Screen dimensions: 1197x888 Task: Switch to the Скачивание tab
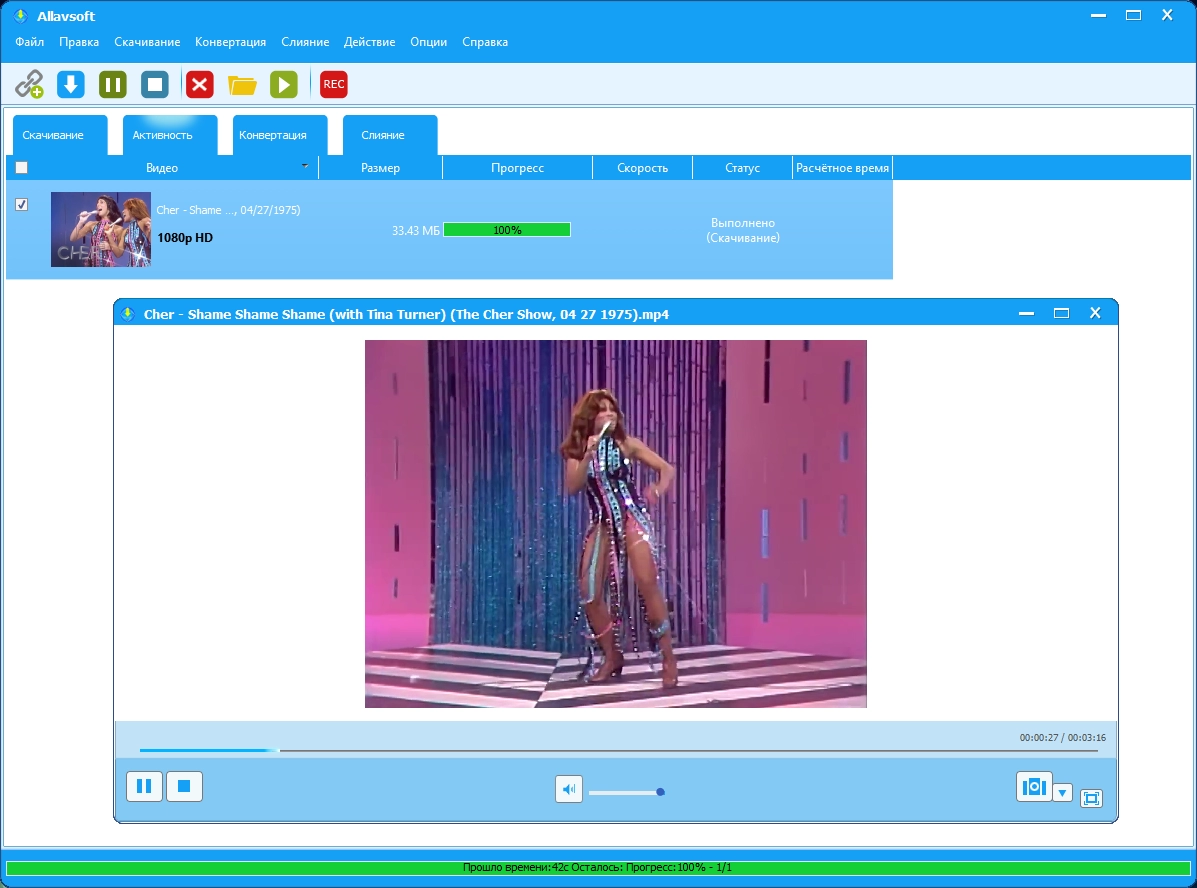click(x=60, y=135)
